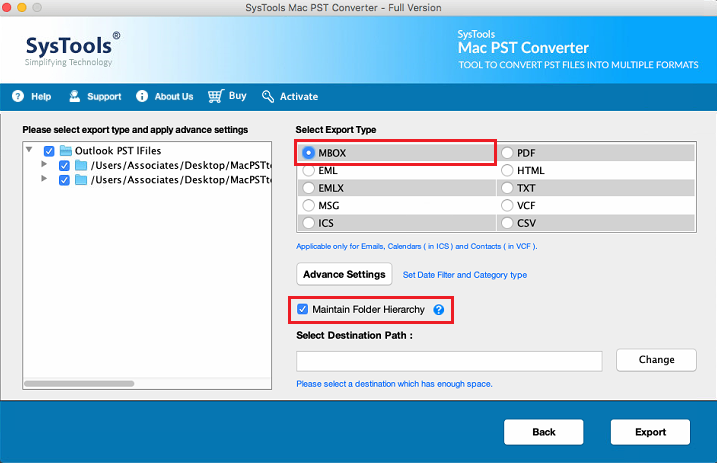Collapse the Outlook PST IFiles tree node
The width and height of the screenshot is (717, 463).
coord(29,149)
